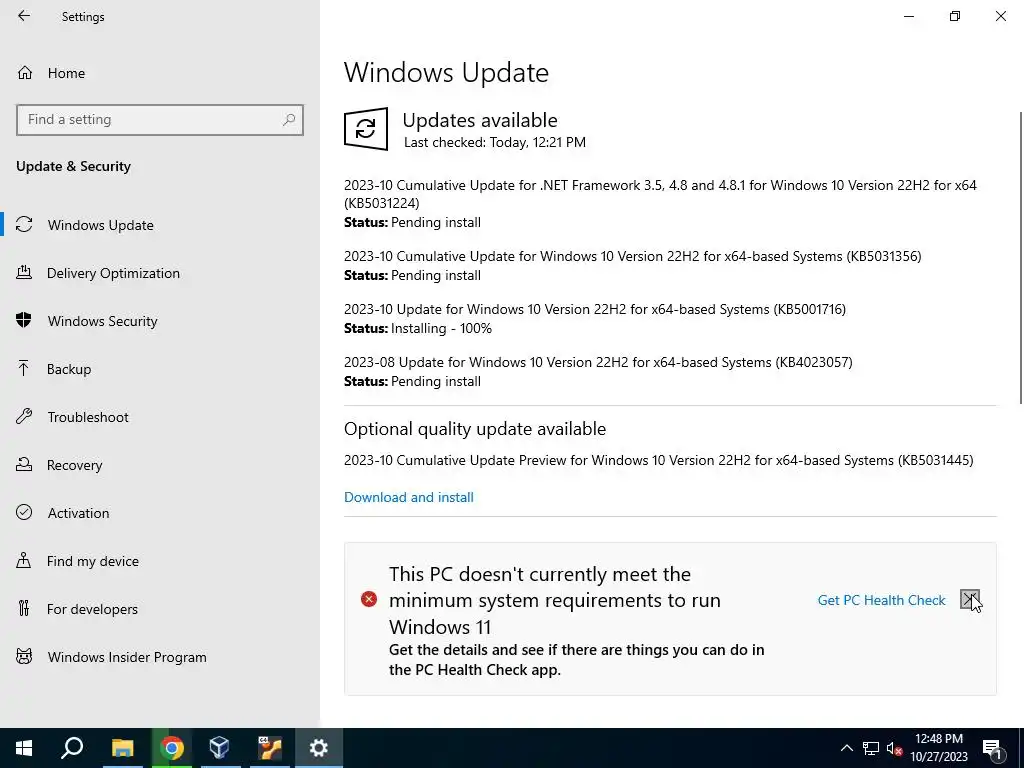Open the Windows Start menu
Image resolution: width=1024 pixels, height=768 pixels.
(24, 748)
